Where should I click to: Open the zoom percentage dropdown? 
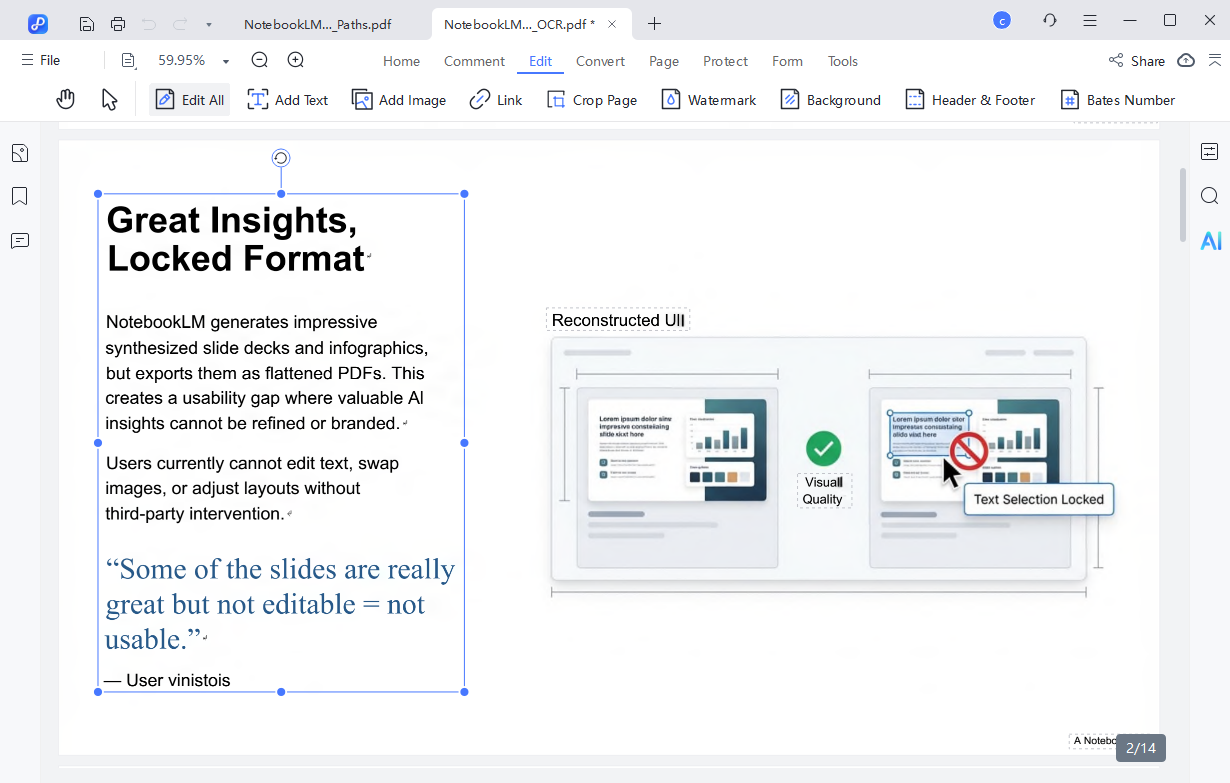click(224, 60)
